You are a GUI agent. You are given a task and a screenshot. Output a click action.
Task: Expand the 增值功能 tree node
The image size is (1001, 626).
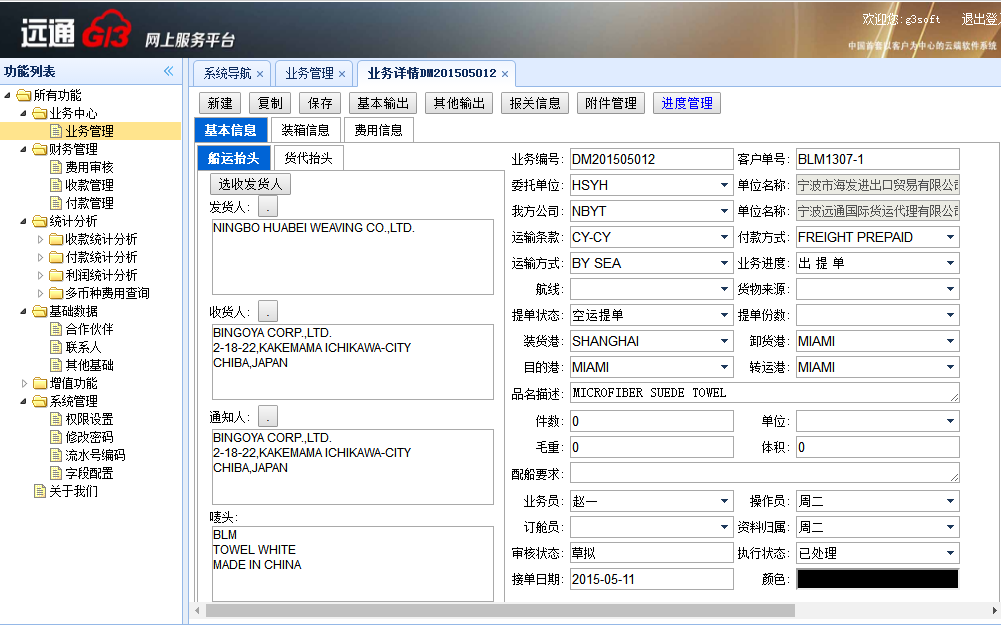coord(24,383)
